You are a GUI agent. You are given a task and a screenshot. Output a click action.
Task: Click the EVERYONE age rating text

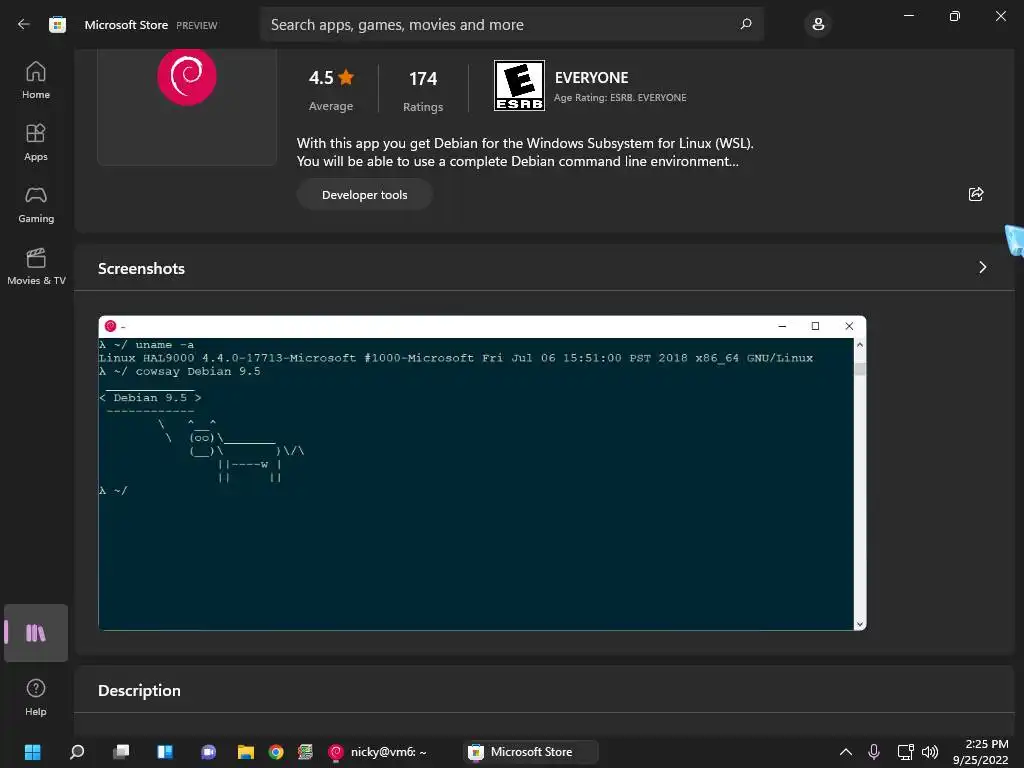pyautogui.click(x=591, y=78)
